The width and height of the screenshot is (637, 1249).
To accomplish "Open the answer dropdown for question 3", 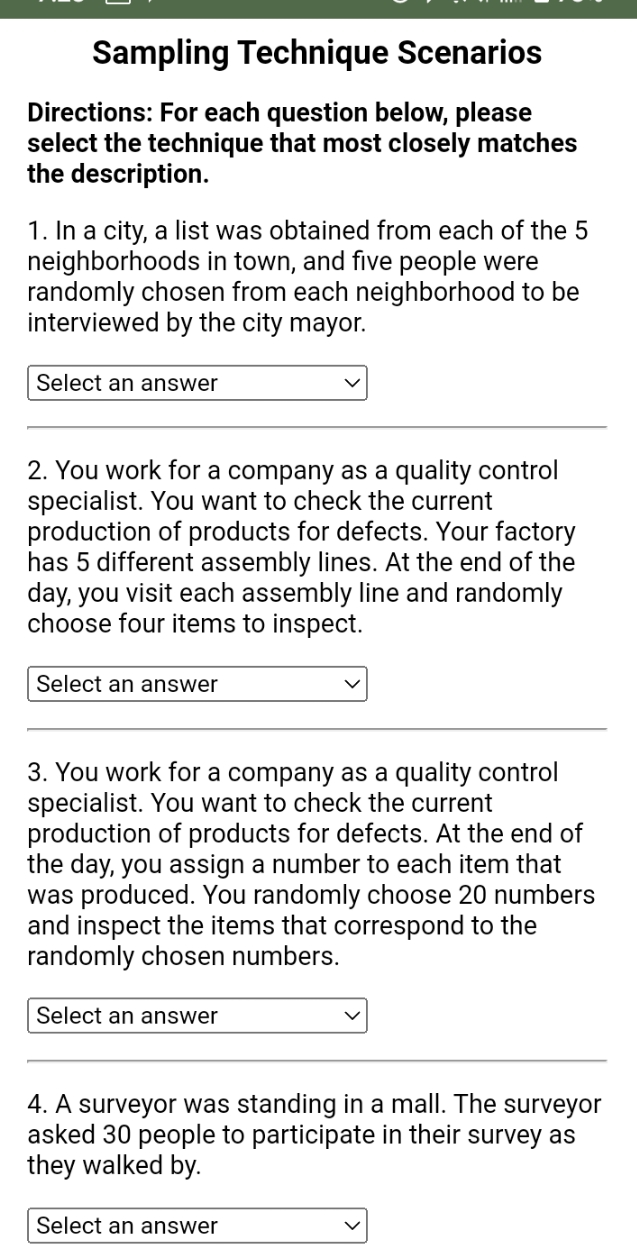I will coord(197,1016).
